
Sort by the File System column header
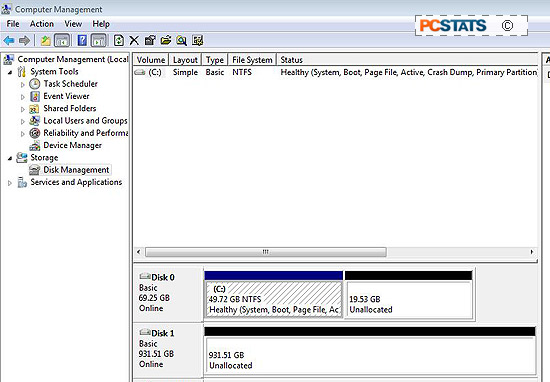(252, 60)
